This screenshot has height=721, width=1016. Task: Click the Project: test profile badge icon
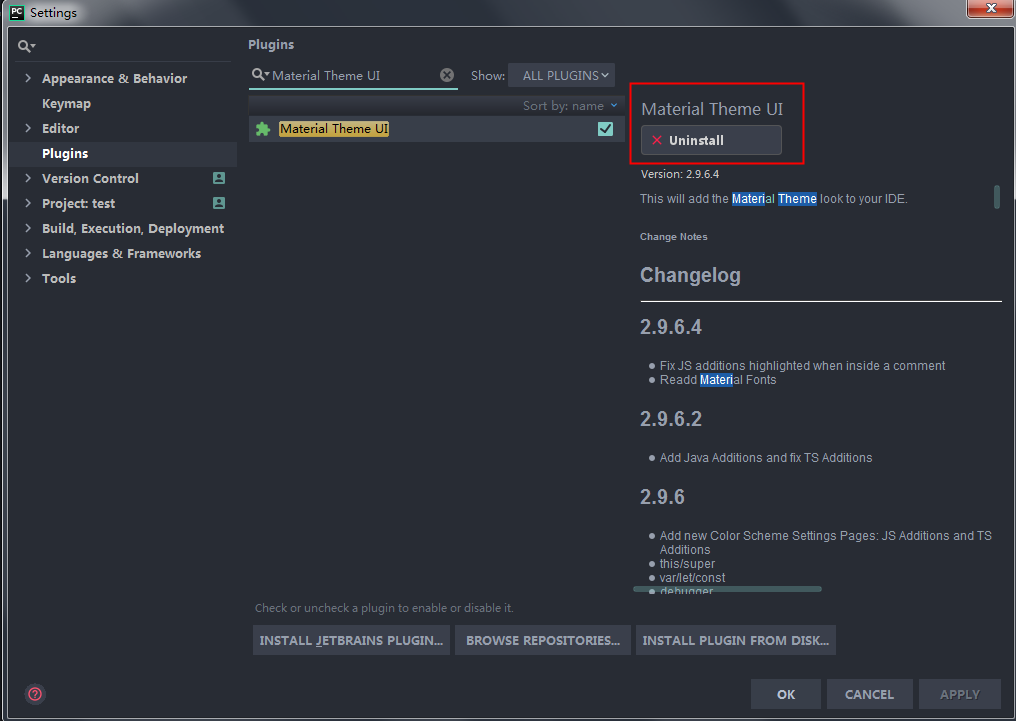click(x=219, y=203)
